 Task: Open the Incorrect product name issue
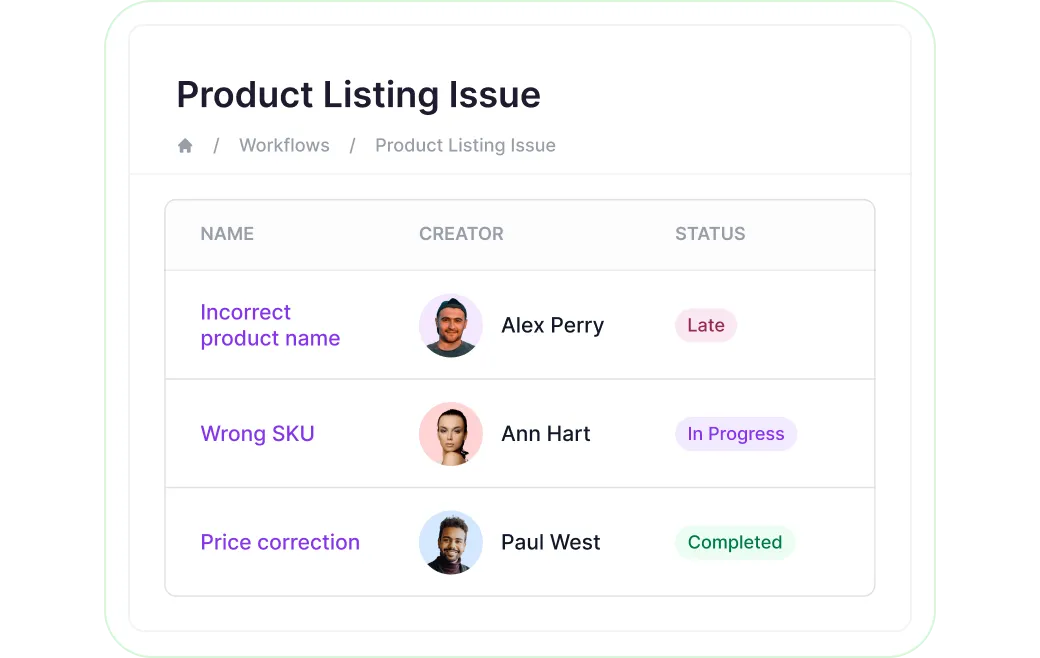[x=270, y=325]
